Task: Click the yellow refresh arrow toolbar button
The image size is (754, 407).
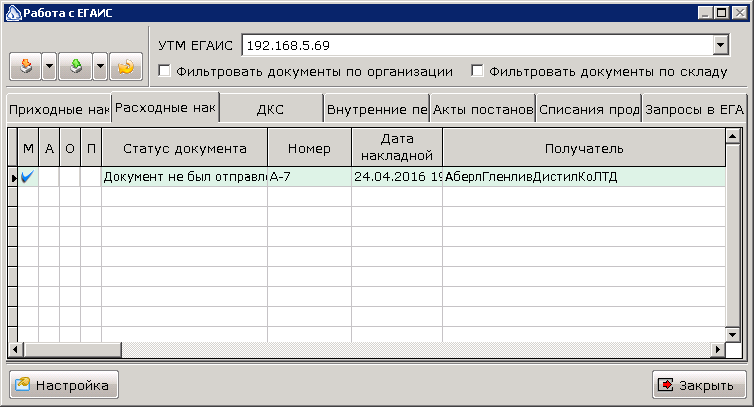Action: (x=126, y=66)
